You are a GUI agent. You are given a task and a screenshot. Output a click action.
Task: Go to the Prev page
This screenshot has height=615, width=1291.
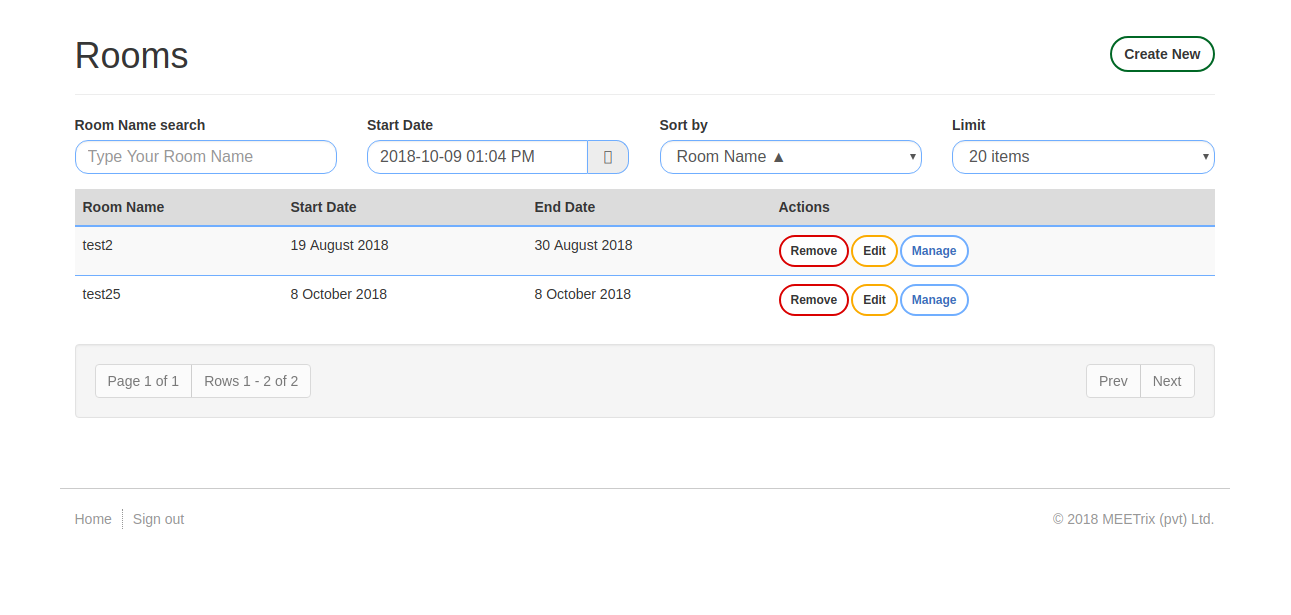pyautogui.click(x=1113, y=381)
